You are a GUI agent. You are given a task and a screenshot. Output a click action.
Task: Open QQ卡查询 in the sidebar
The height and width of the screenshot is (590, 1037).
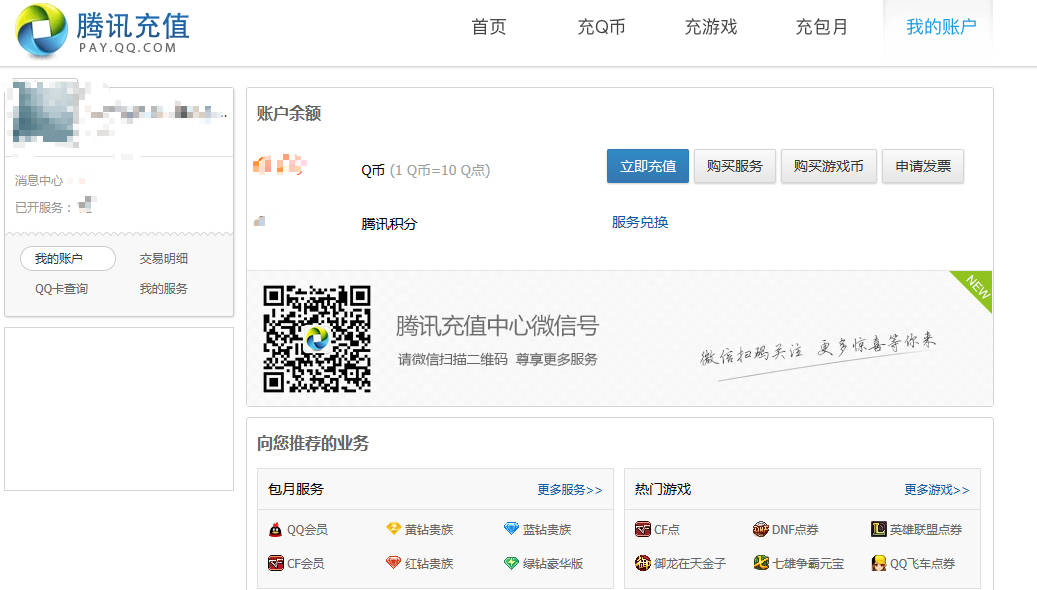point(62,289)
